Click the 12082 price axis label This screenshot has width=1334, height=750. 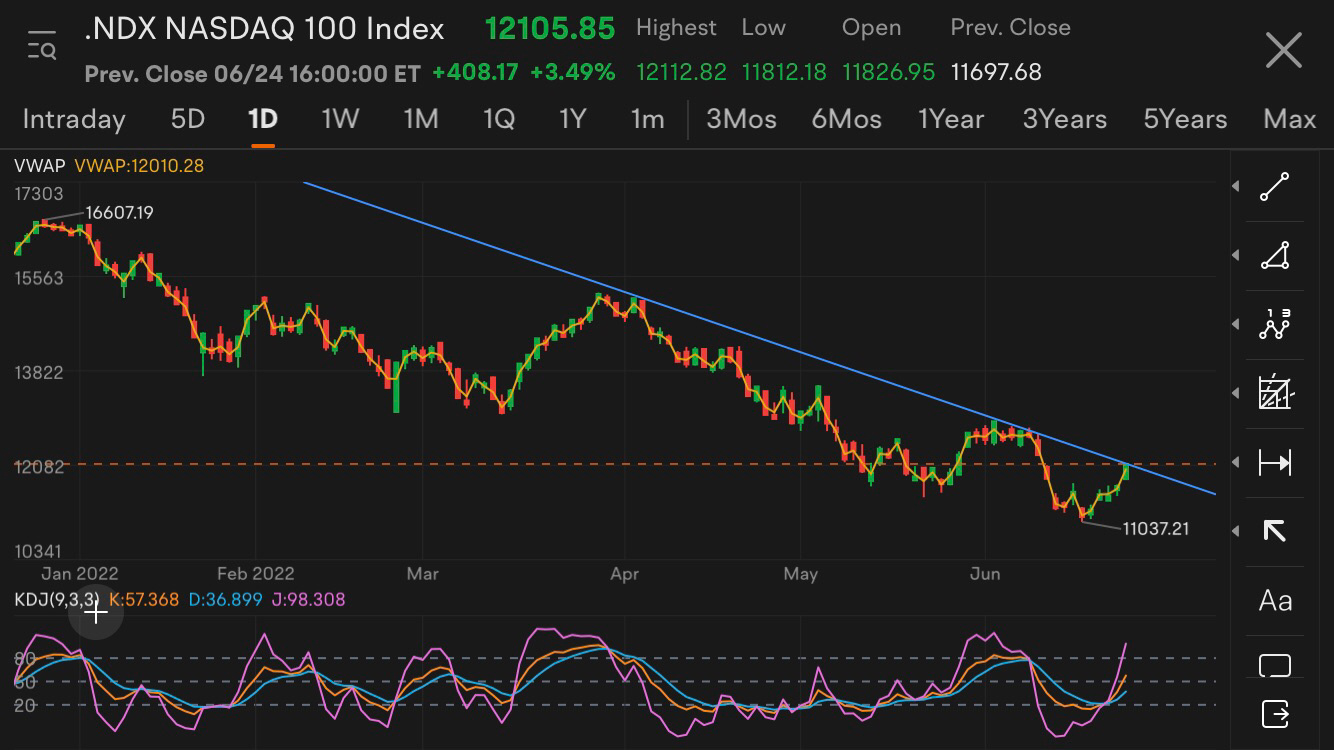coord(39,466)
